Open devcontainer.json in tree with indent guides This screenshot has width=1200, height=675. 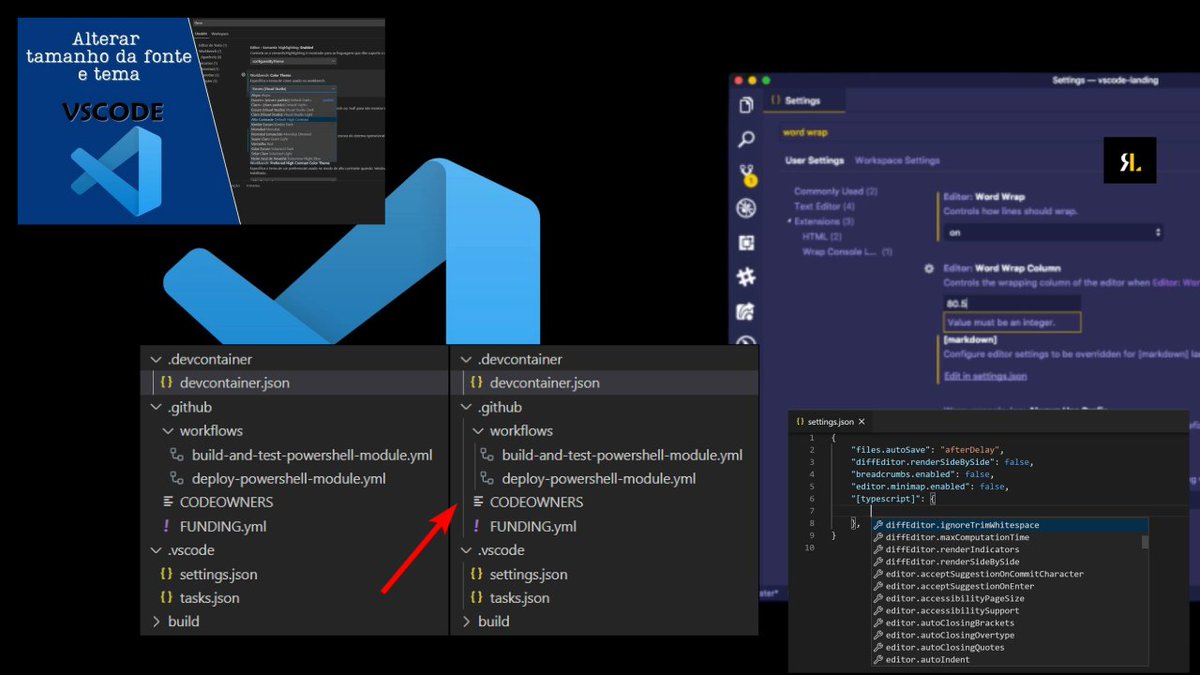click(545, 383)
